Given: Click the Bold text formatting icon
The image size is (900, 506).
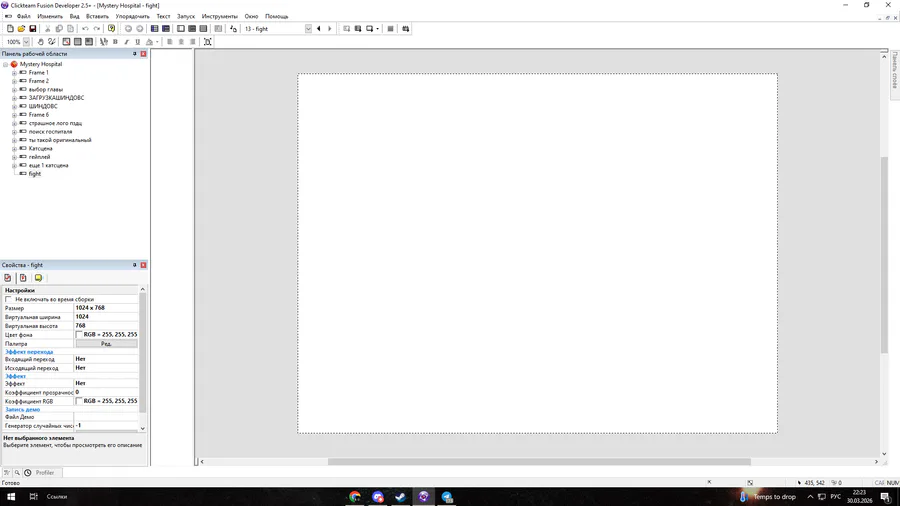Looking at the screenshot, I should 115,42.
